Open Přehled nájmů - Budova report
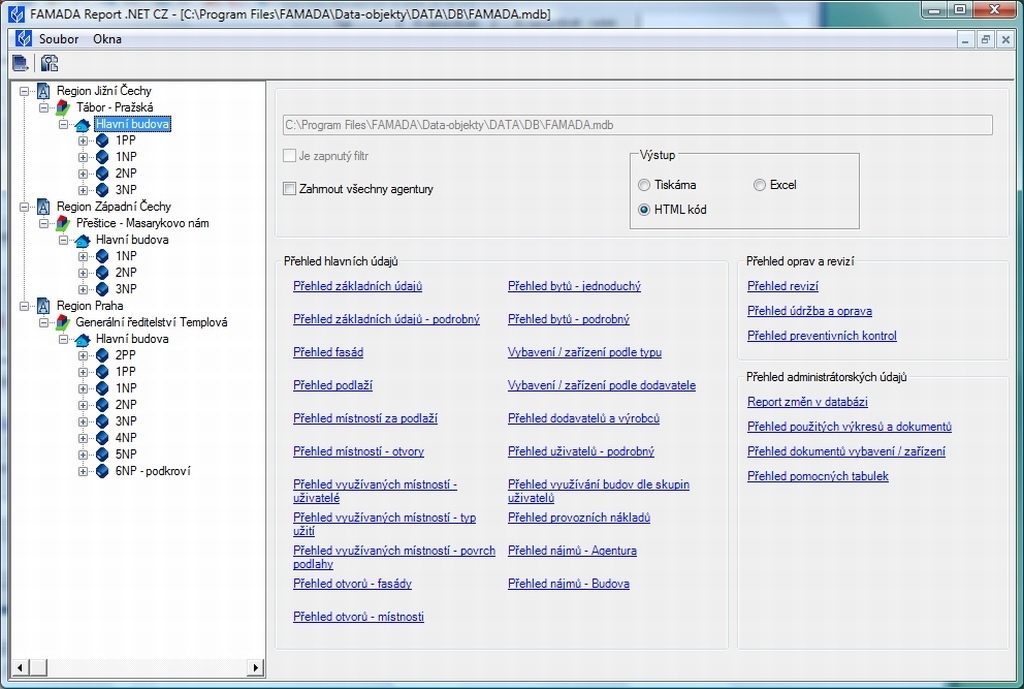Viewport: 1024px width, 689px height. (x=568, y=584)
